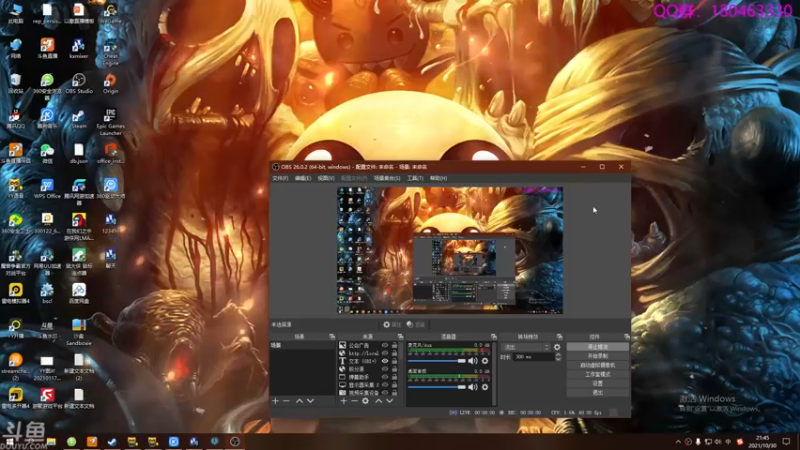Open the WPS Office desktop shortcut
The width and height of the screenshot is (800, 450).
(x=47, y=189)
